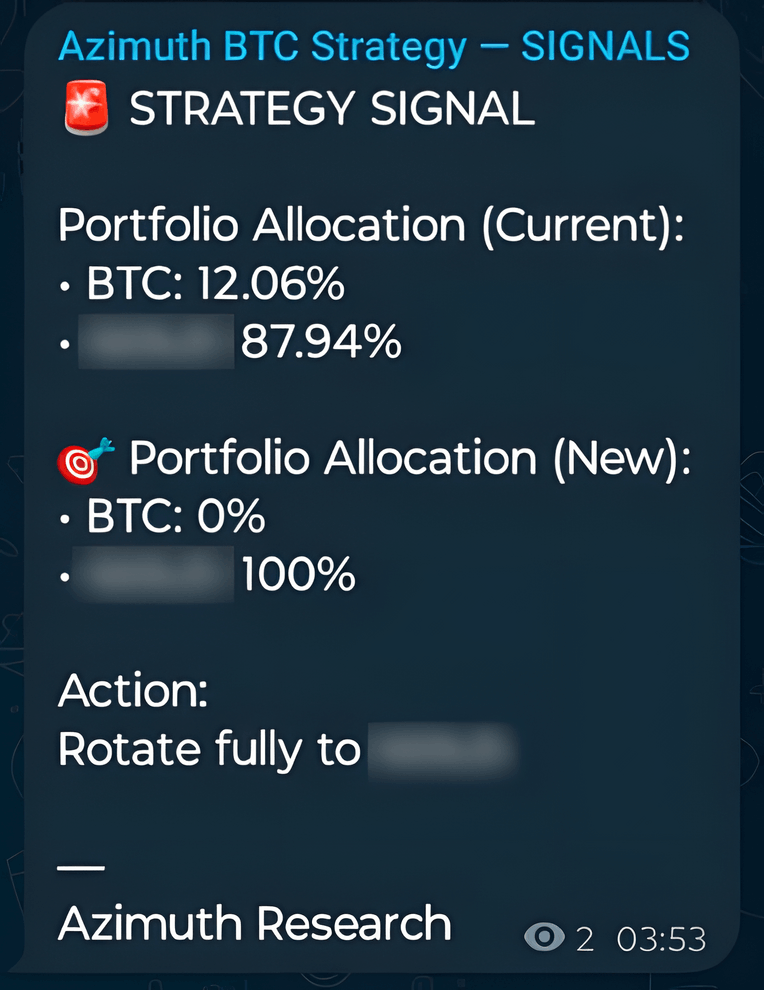Click the eye views icon
Viewport: 764px width, 990px height.
(545, 938)
